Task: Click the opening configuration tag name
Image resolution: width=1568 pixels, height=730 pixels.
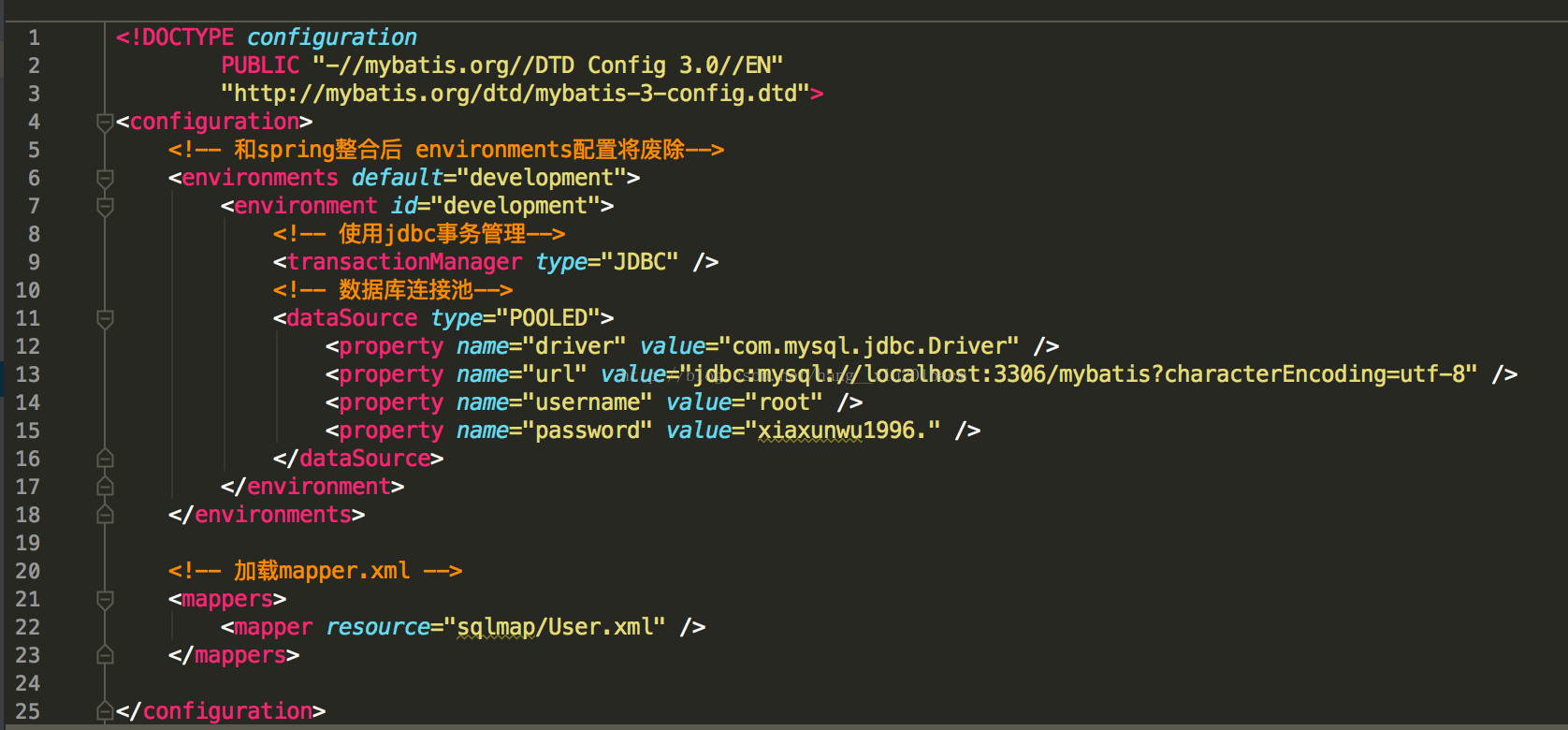Action: pos(214,122)
